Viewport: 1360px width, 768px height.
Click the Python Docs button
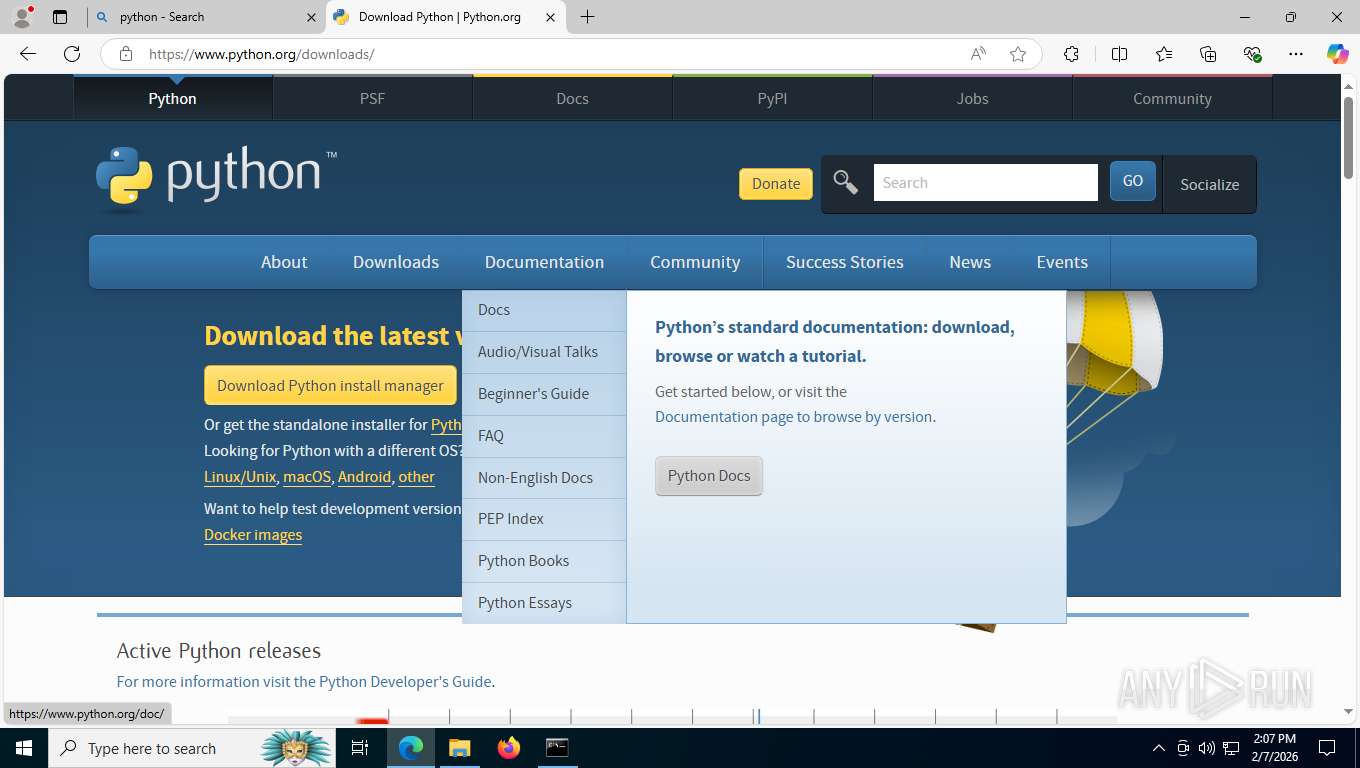pyautogui.click(x=709, y=476)
